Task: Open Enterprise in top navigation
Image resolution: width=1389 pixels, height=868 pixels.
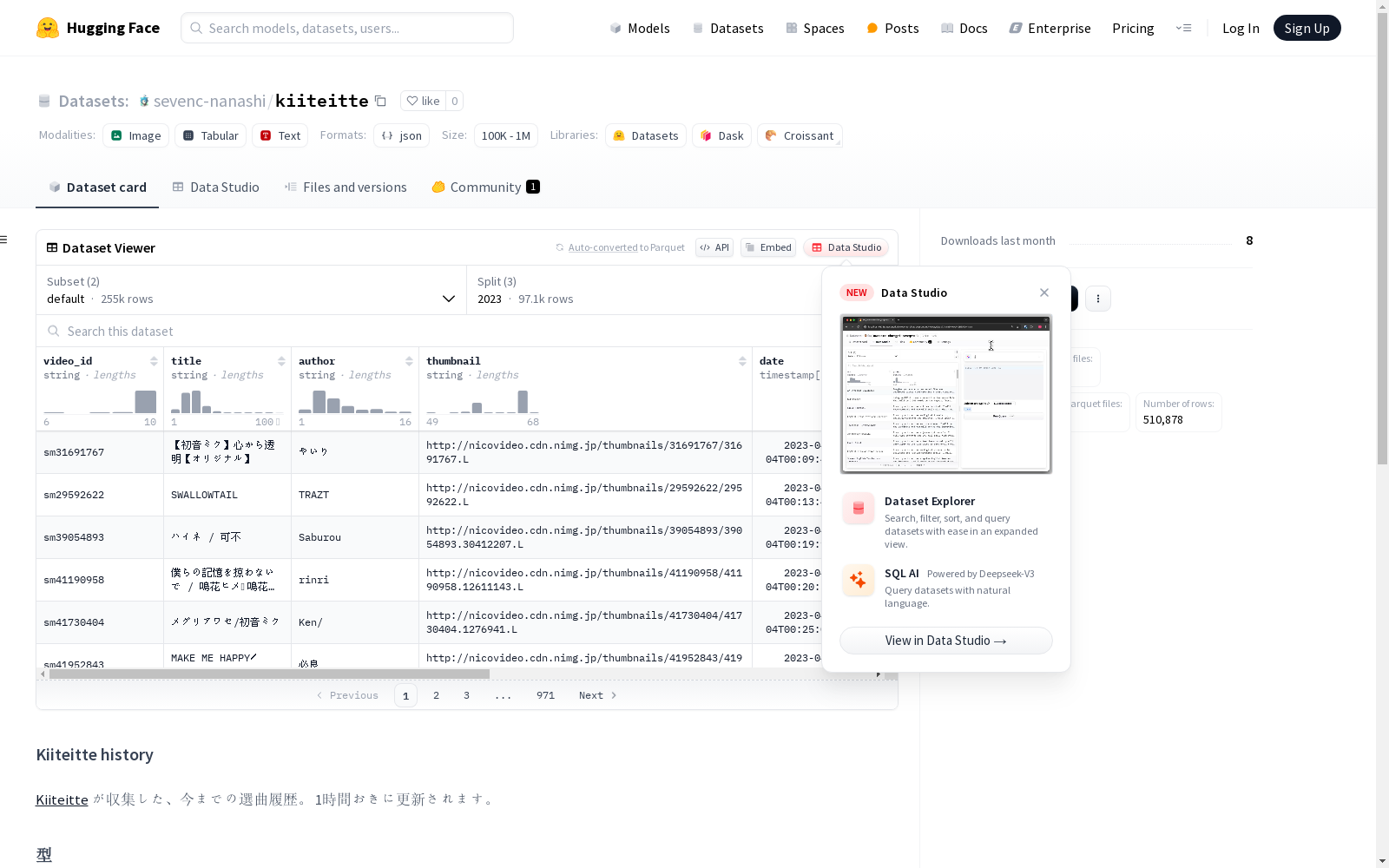Action: coord(1050,28)
